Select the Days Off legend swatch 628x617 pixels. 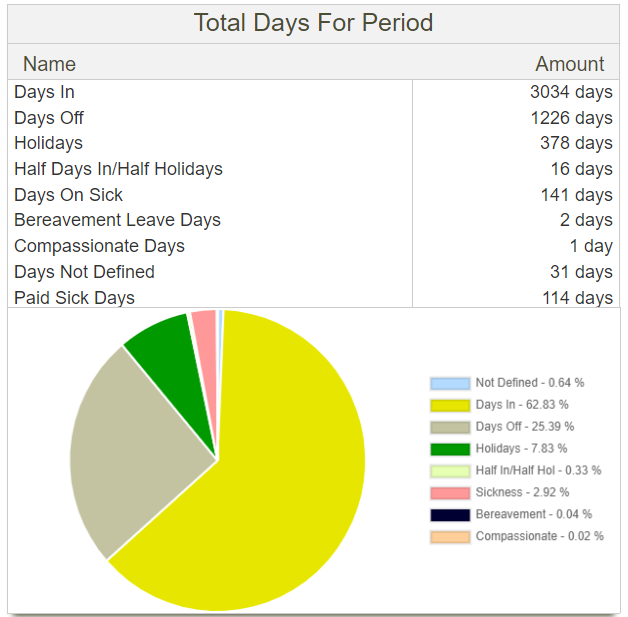pos(449,427)
